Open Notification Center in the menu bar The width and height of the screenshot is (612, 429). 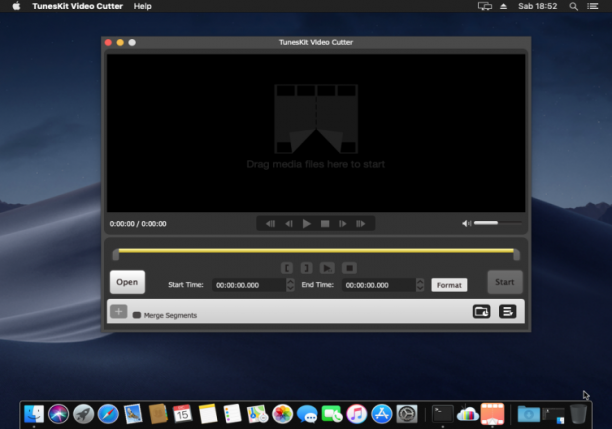593,6
